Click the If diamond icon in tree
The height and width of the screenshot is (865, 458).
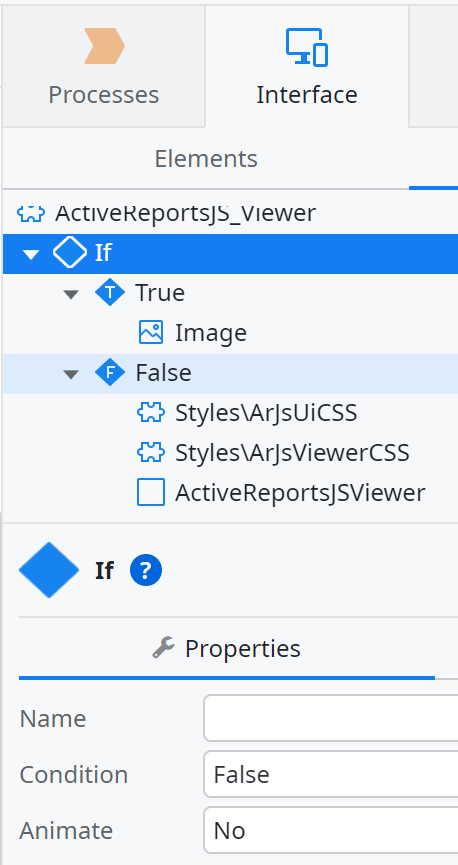[70, 253]
